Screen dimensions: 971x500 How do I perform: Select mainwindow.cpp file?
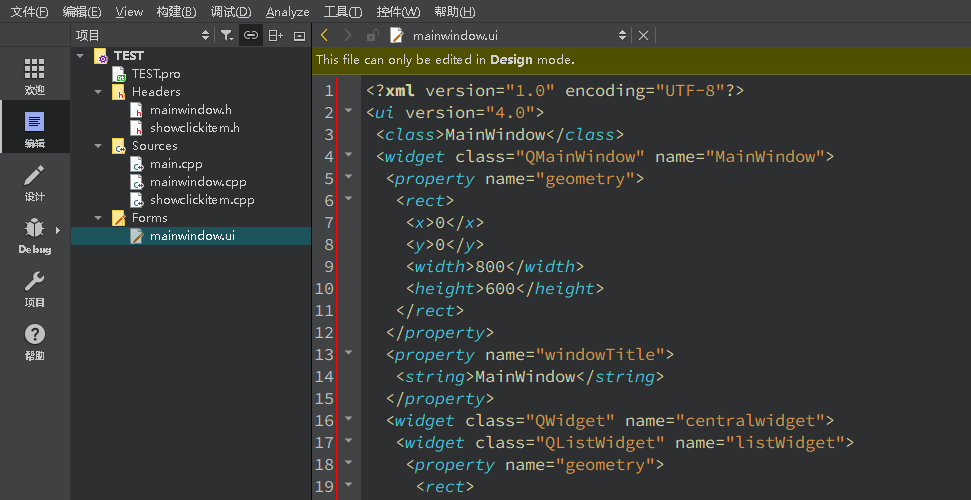coord(198,182)
